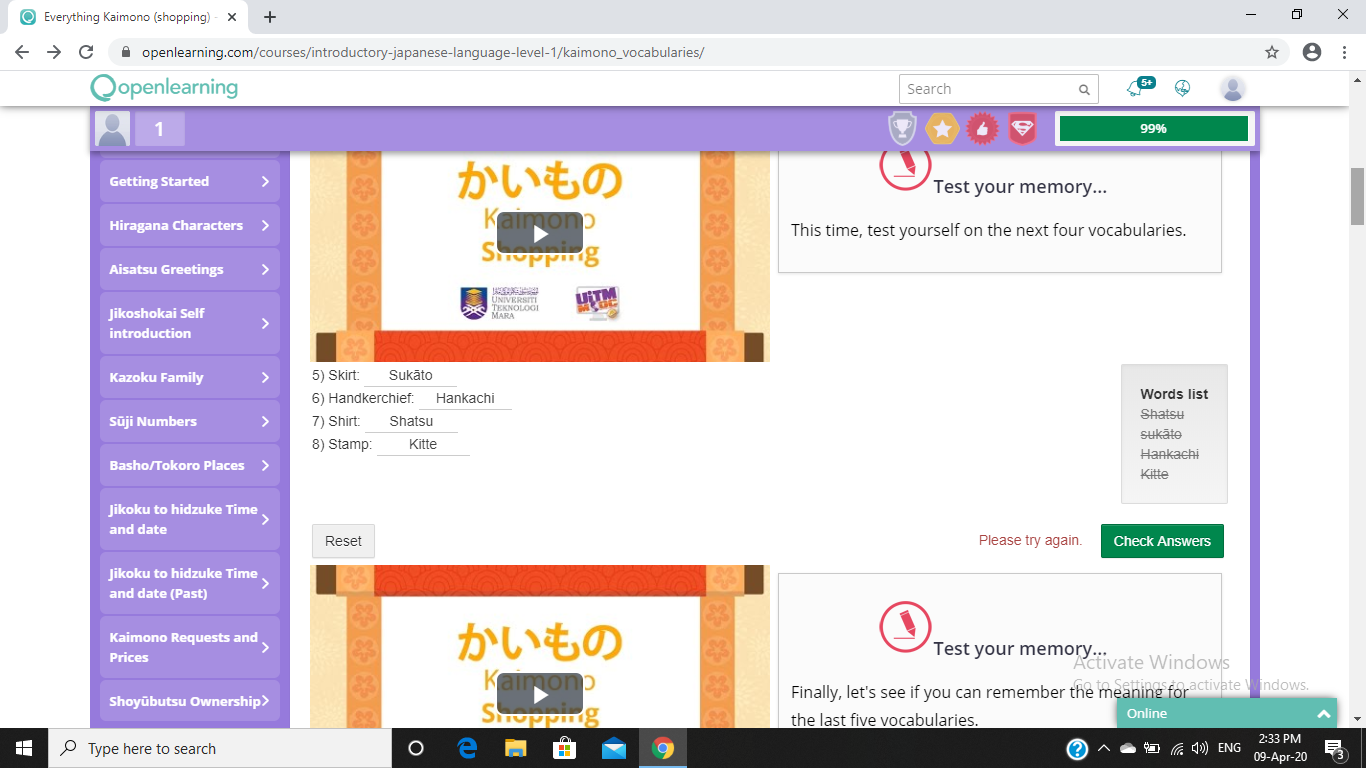1366x768 pixels.
Task: Click the Stamp answer field
Action: [422, 444]
